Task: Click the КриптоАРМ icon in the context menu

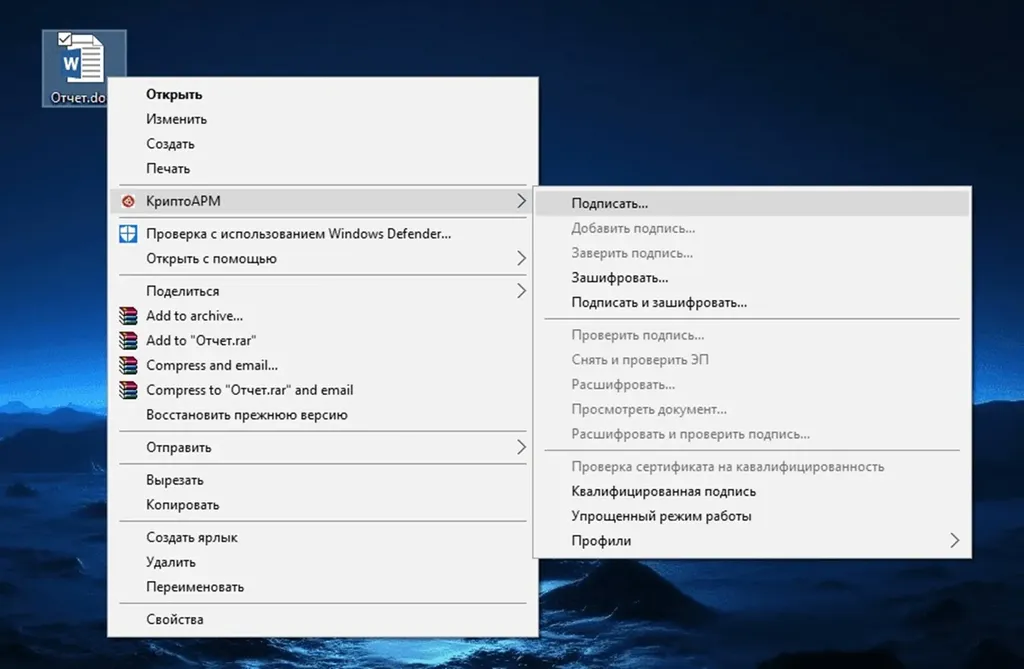Action: pos(129,201)
